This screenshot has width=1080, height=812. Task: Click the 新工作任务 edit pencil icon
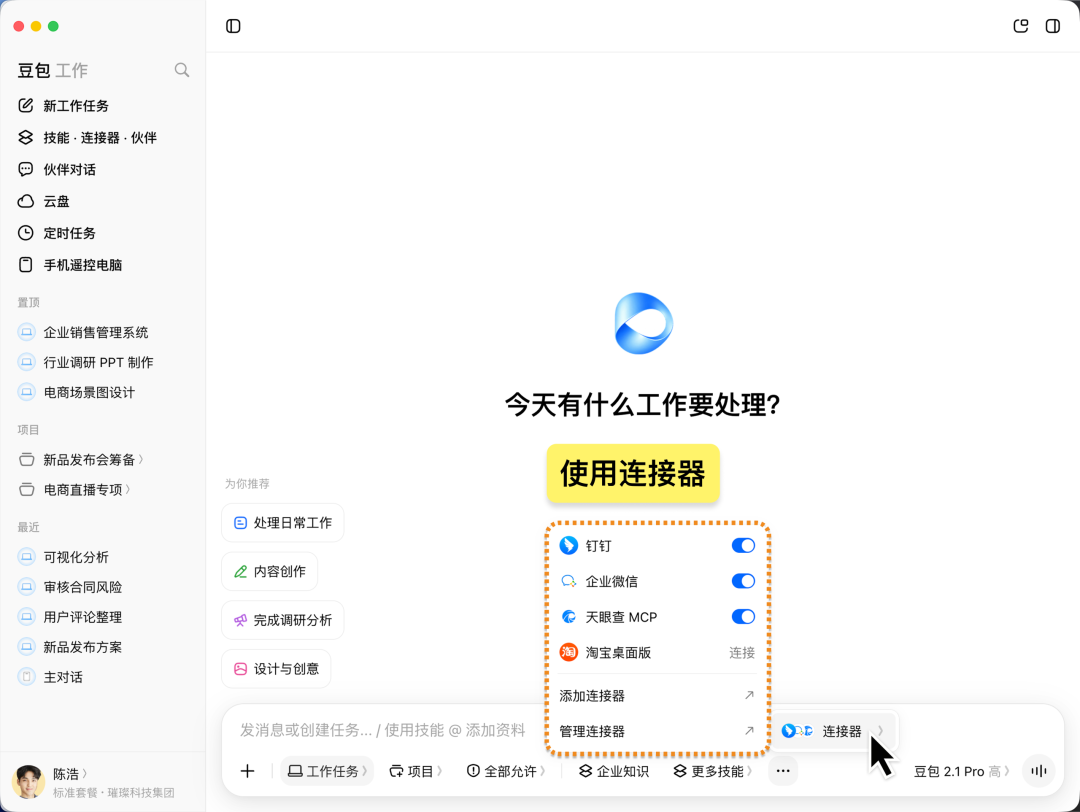click(25, 105)
